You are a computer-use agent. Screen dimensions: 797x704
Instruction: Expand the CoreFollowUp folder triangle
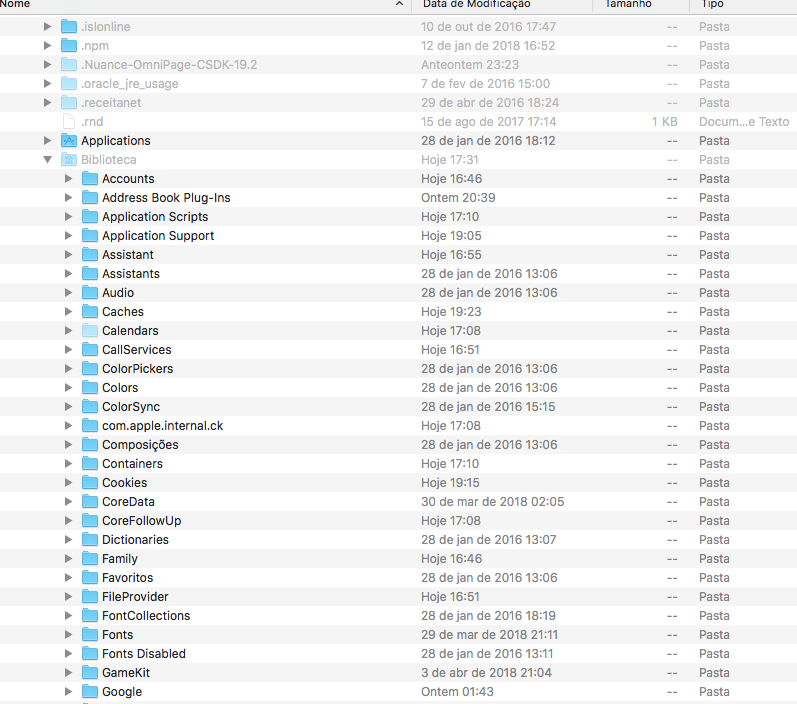point(68,521)
